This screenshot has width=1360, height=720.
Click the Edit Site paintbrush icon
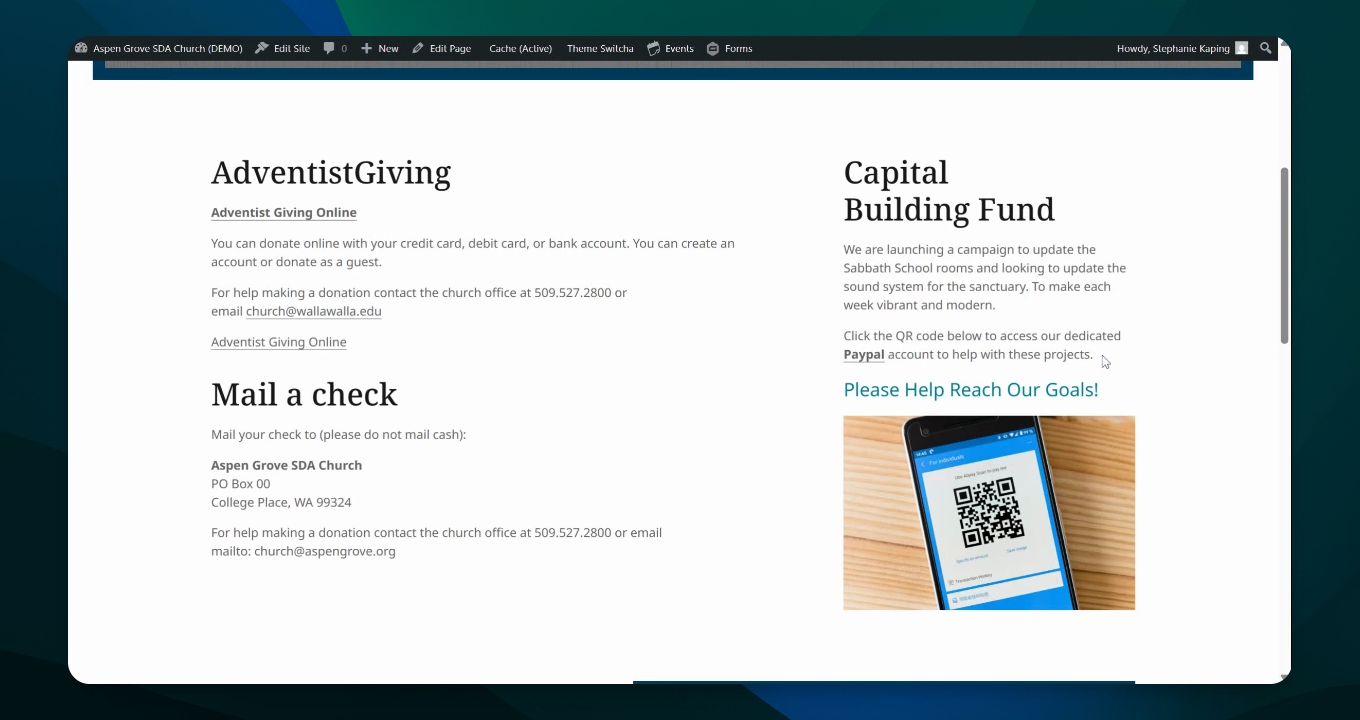(x=262, y=48)
